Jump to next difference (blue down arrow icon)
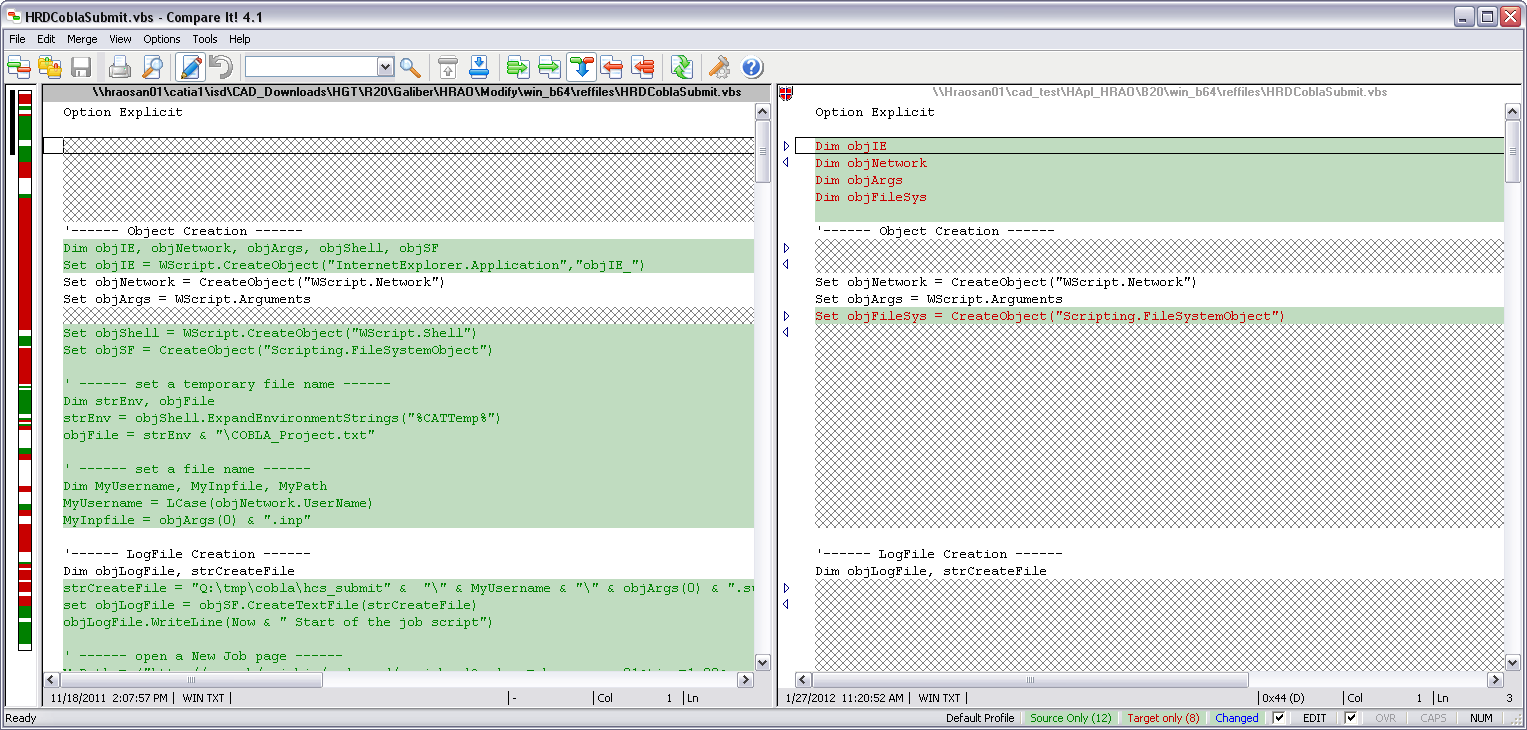Screen dimensions: 1527x730 click(x=479, y=67)
